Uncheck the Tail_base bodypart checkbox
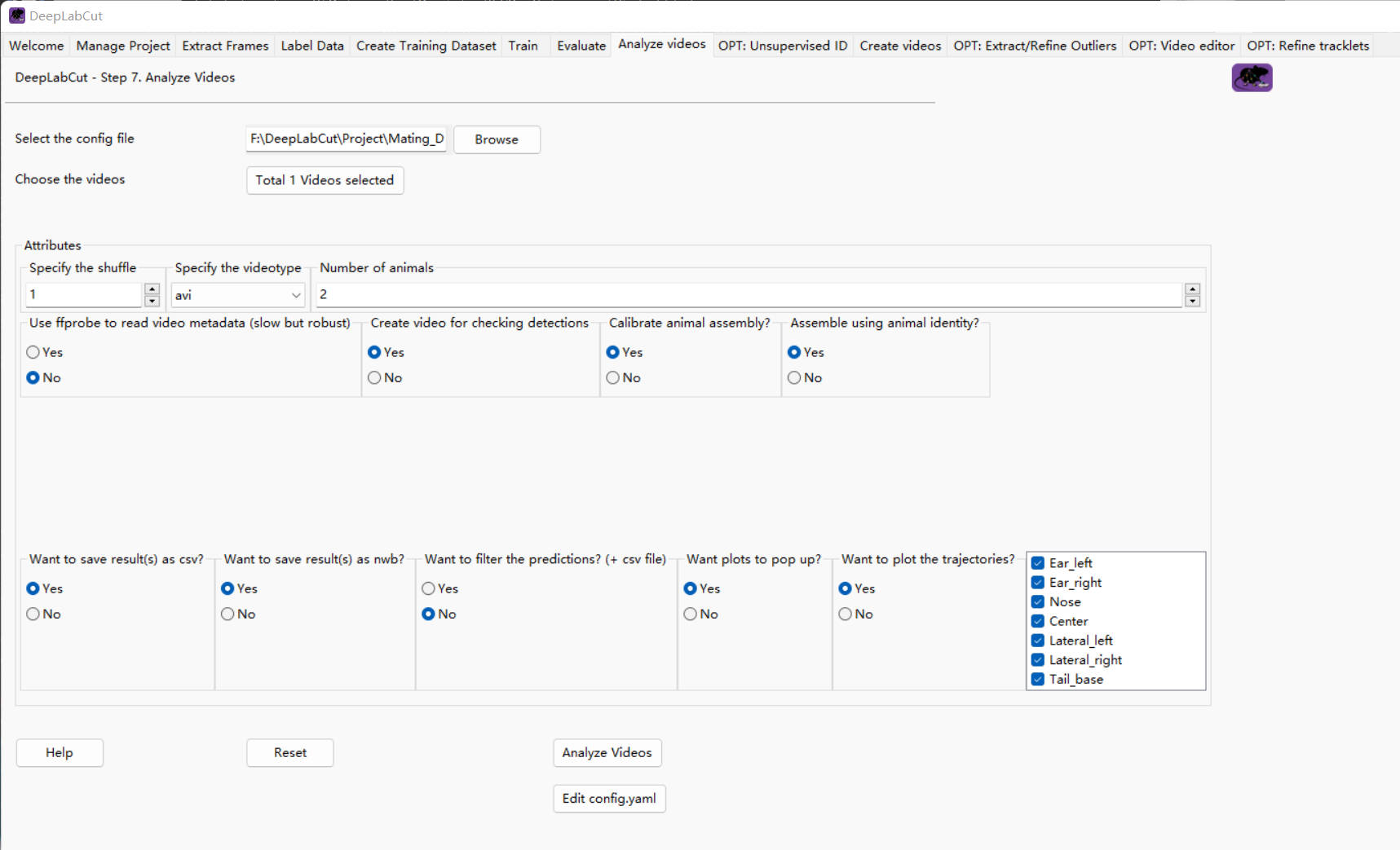Viewport: 1400px width, 850px height. click(x=1038, y=680)
